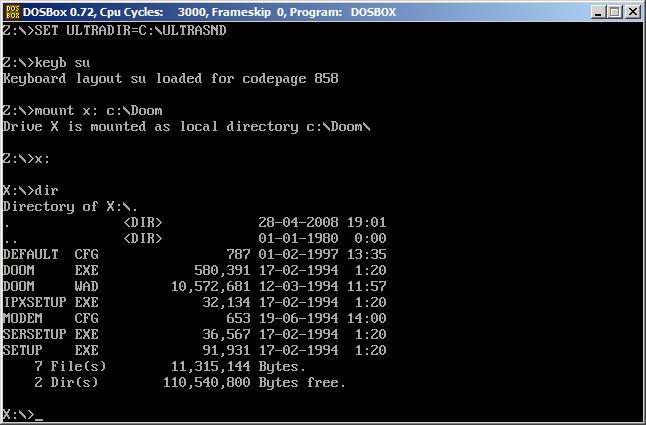Click the 'X:\>dir' command line
The height and width of the screenshot is (425, 646).
(x=30, y=191)
